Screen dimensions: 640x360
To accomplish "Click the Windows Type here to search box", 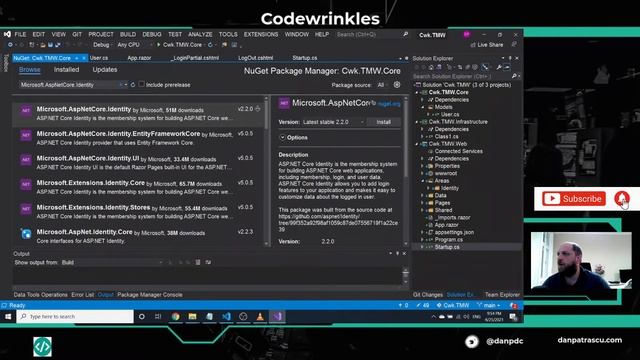I will coord(75,316).
